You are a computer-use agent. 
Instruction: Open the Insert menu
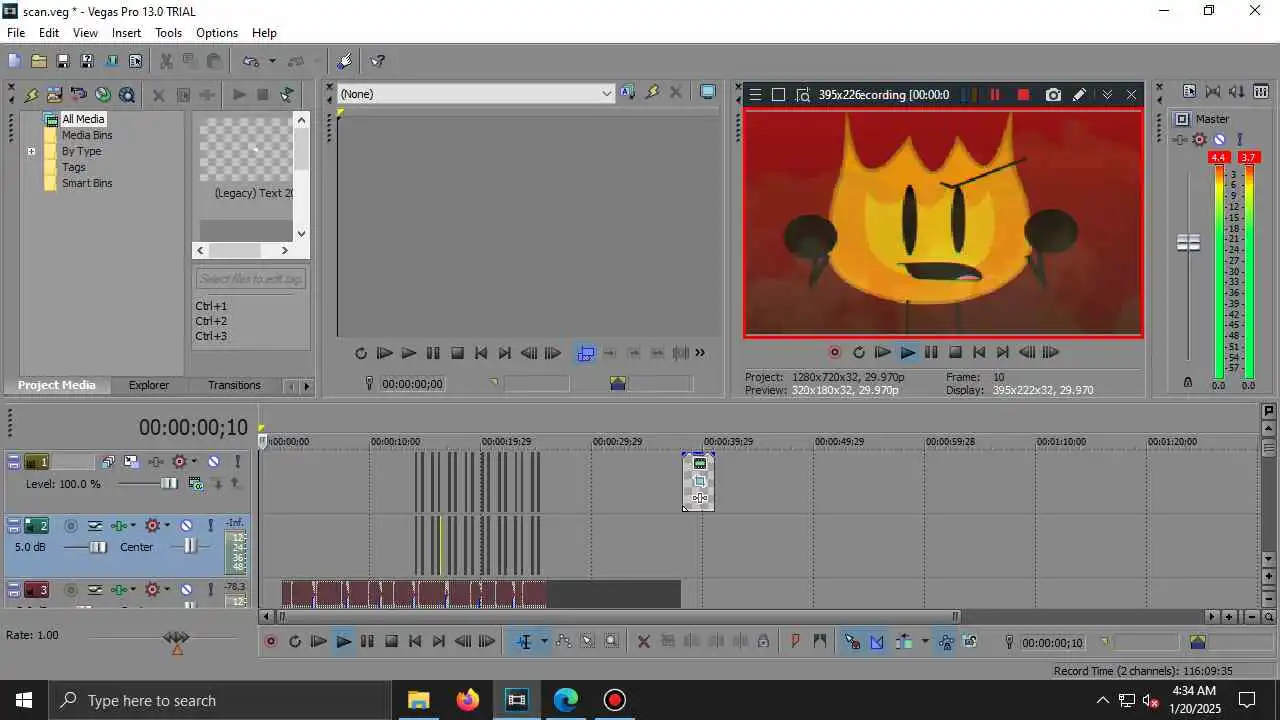pos(126,33)
